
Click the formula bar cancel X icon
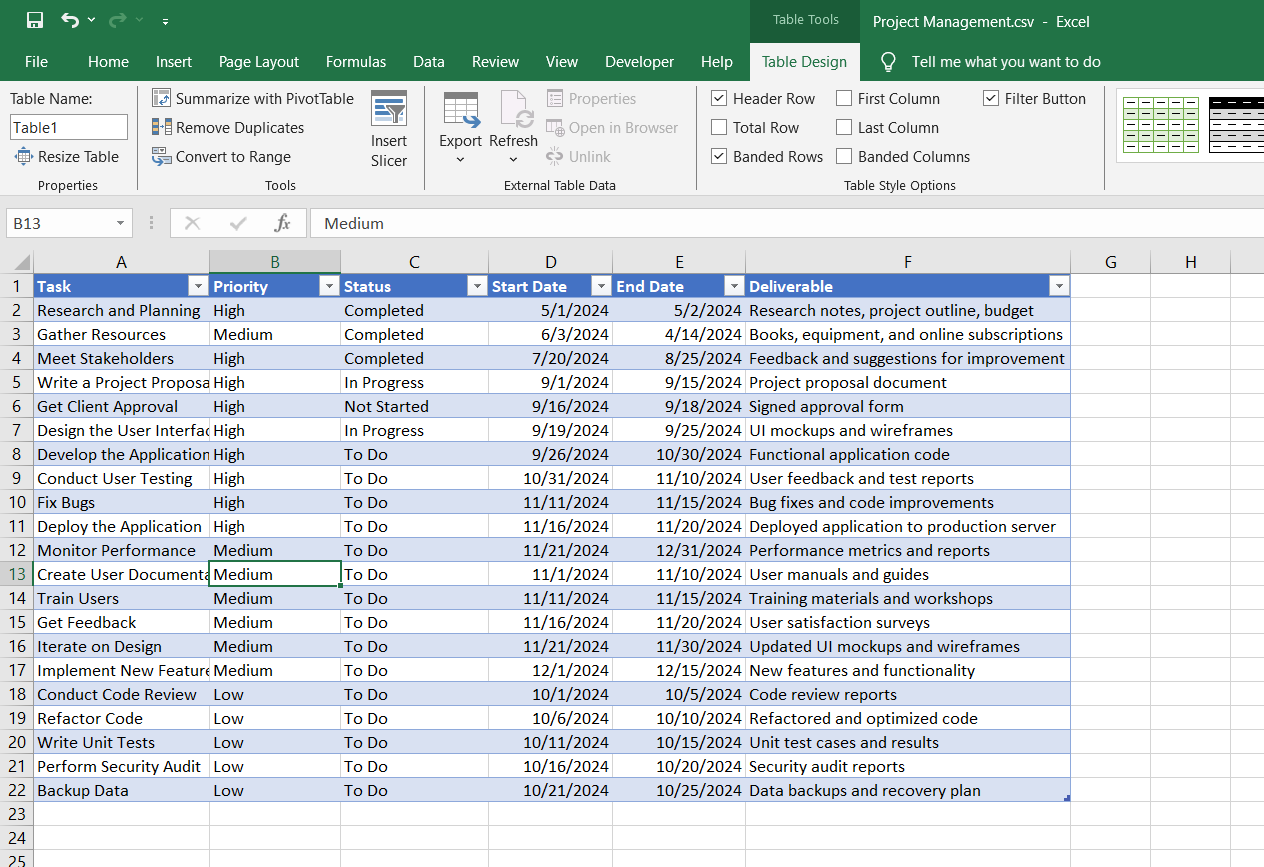(x=193, y=223)
